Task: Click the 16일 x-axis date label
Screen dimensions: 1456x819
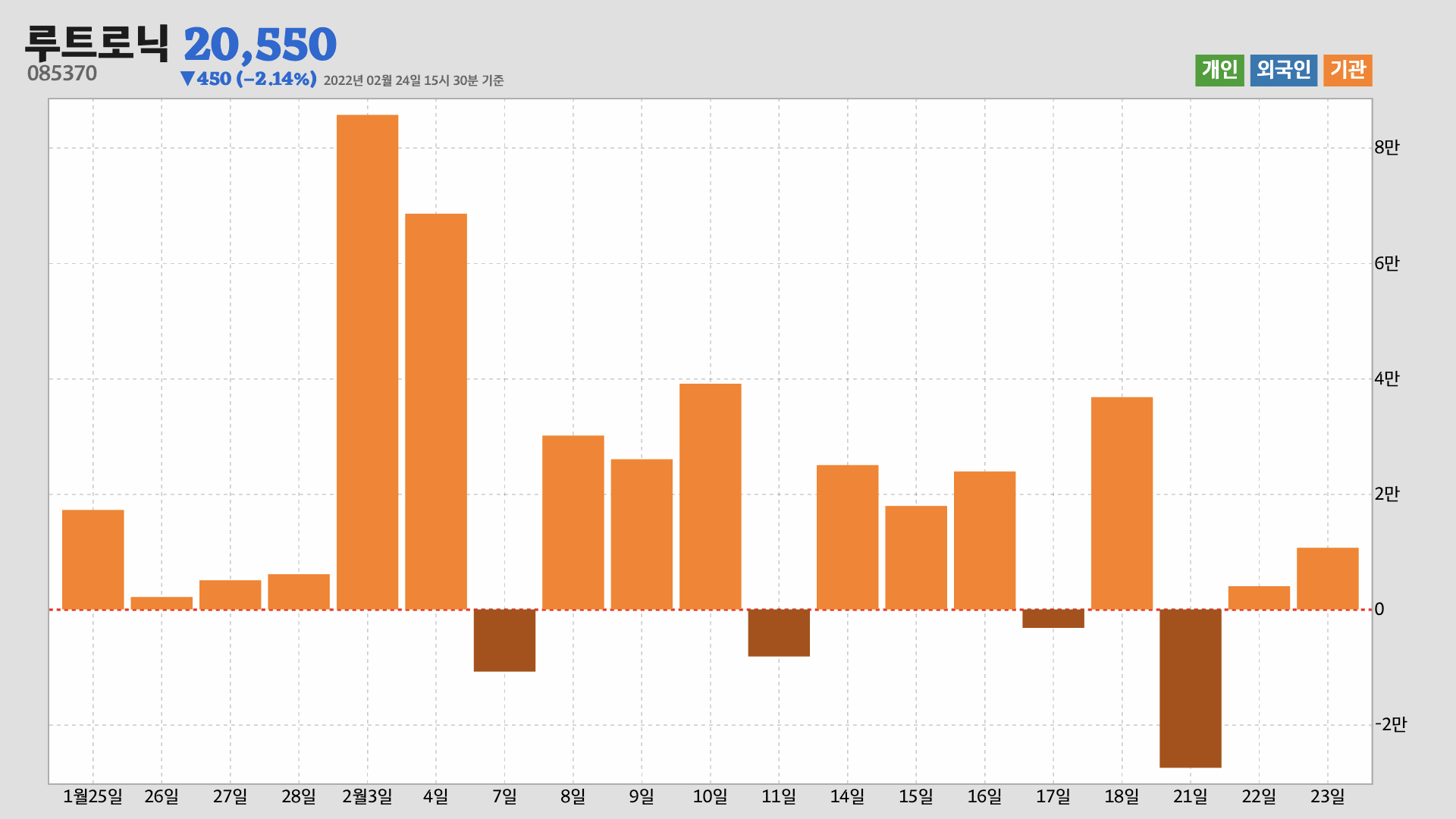Action: tap(985, 797)
